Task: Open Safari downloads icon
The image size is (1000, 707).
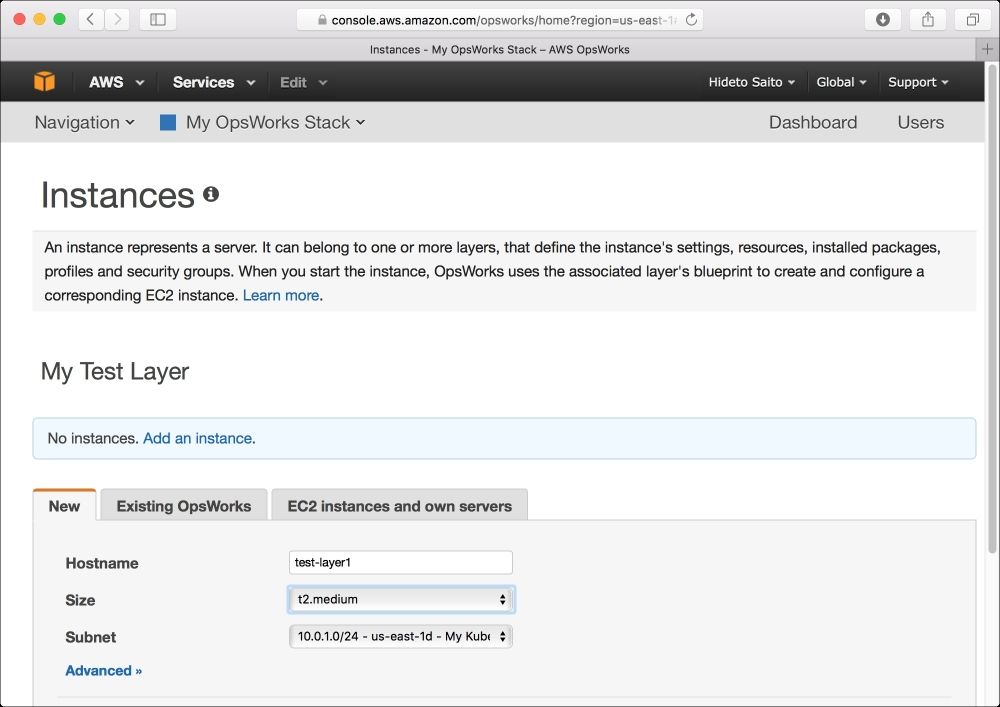Action: 883,19
